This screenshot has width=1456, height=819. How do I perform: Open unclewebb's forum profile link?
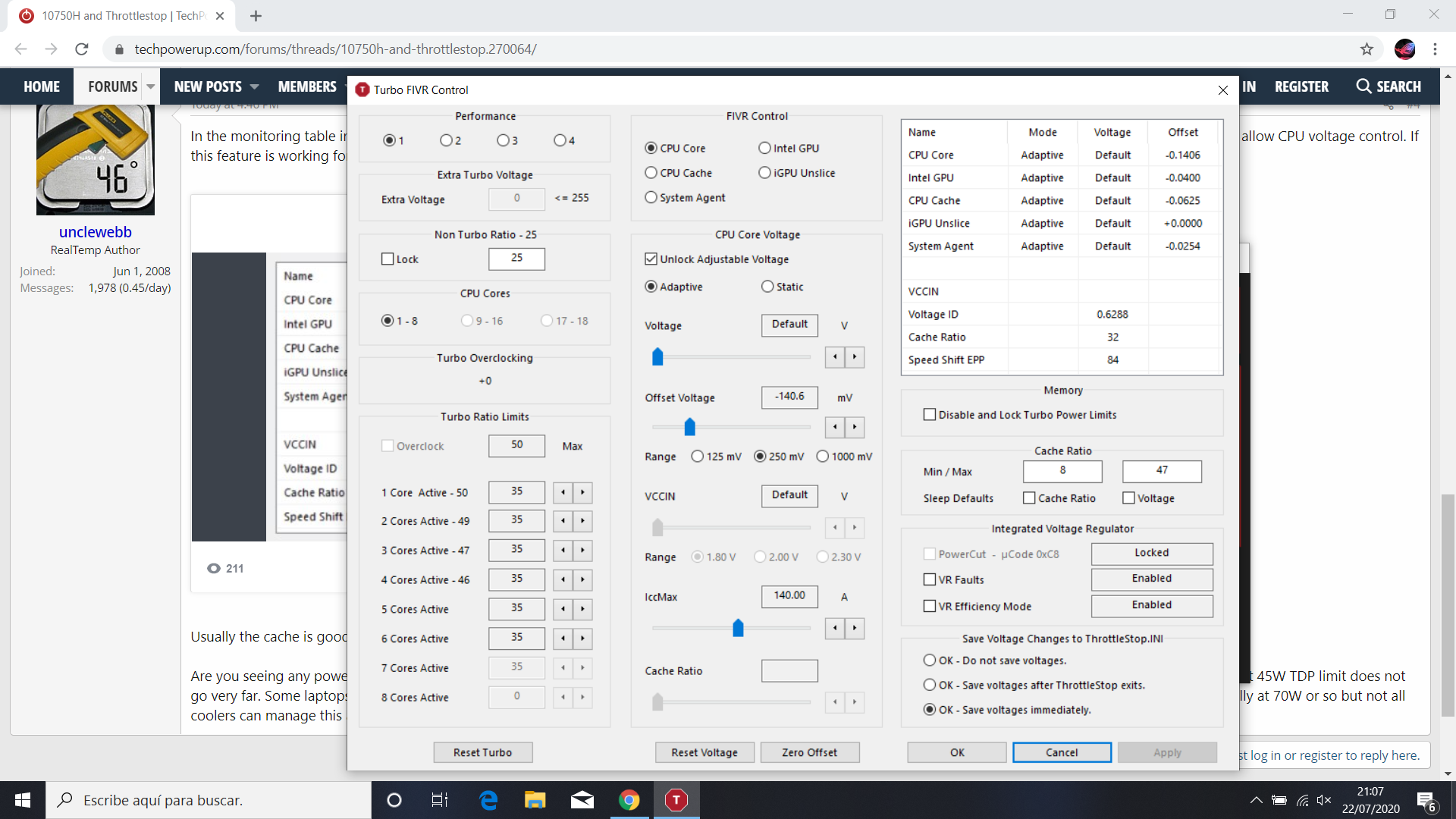96,232
